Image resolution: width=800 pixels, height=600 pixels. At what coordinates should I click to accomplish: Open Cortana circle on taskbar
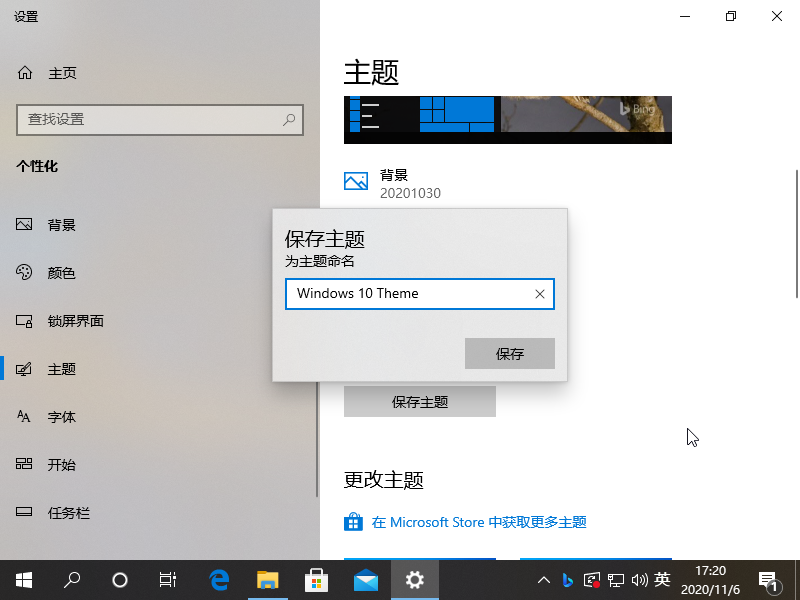120,580
